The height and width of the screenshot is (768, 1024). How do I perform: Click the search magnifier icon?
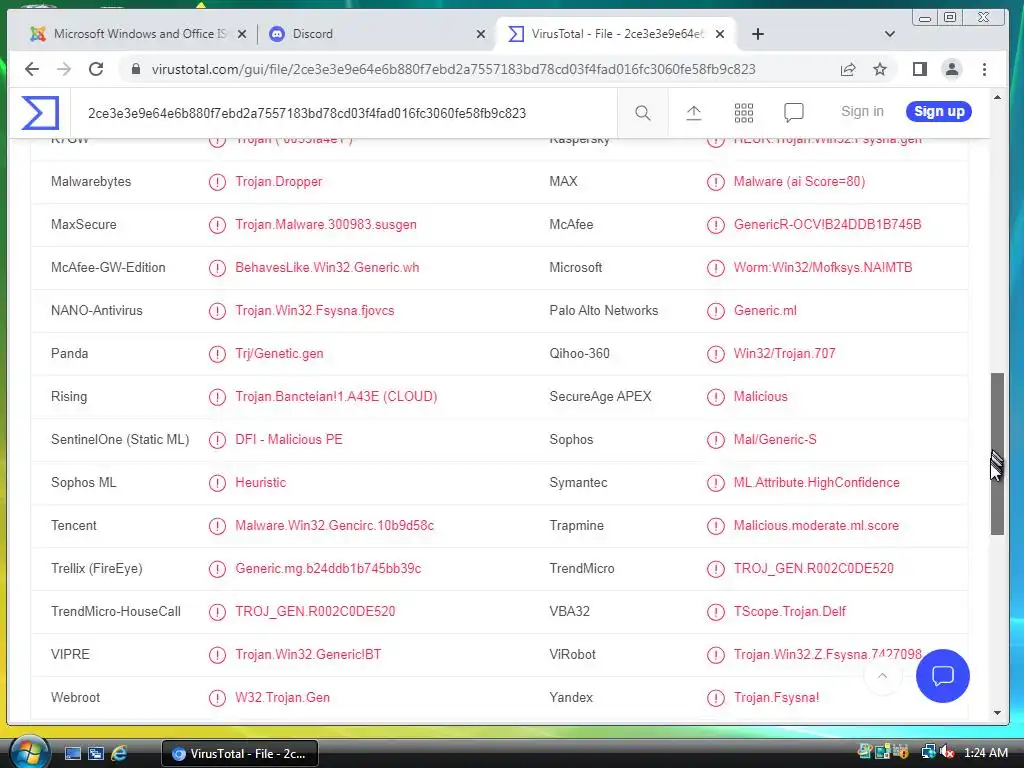(x=643, y=113)
